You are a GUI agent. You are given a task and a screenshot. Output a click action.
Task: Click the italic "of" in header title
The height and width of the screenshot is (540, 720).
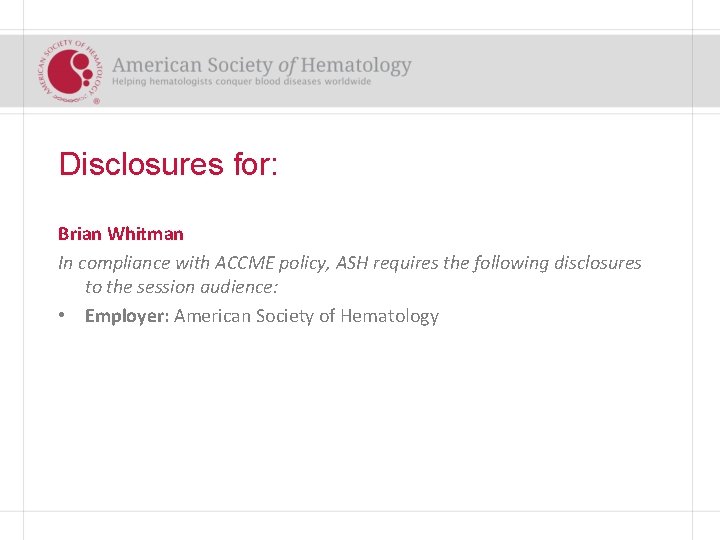coord(288,65)
